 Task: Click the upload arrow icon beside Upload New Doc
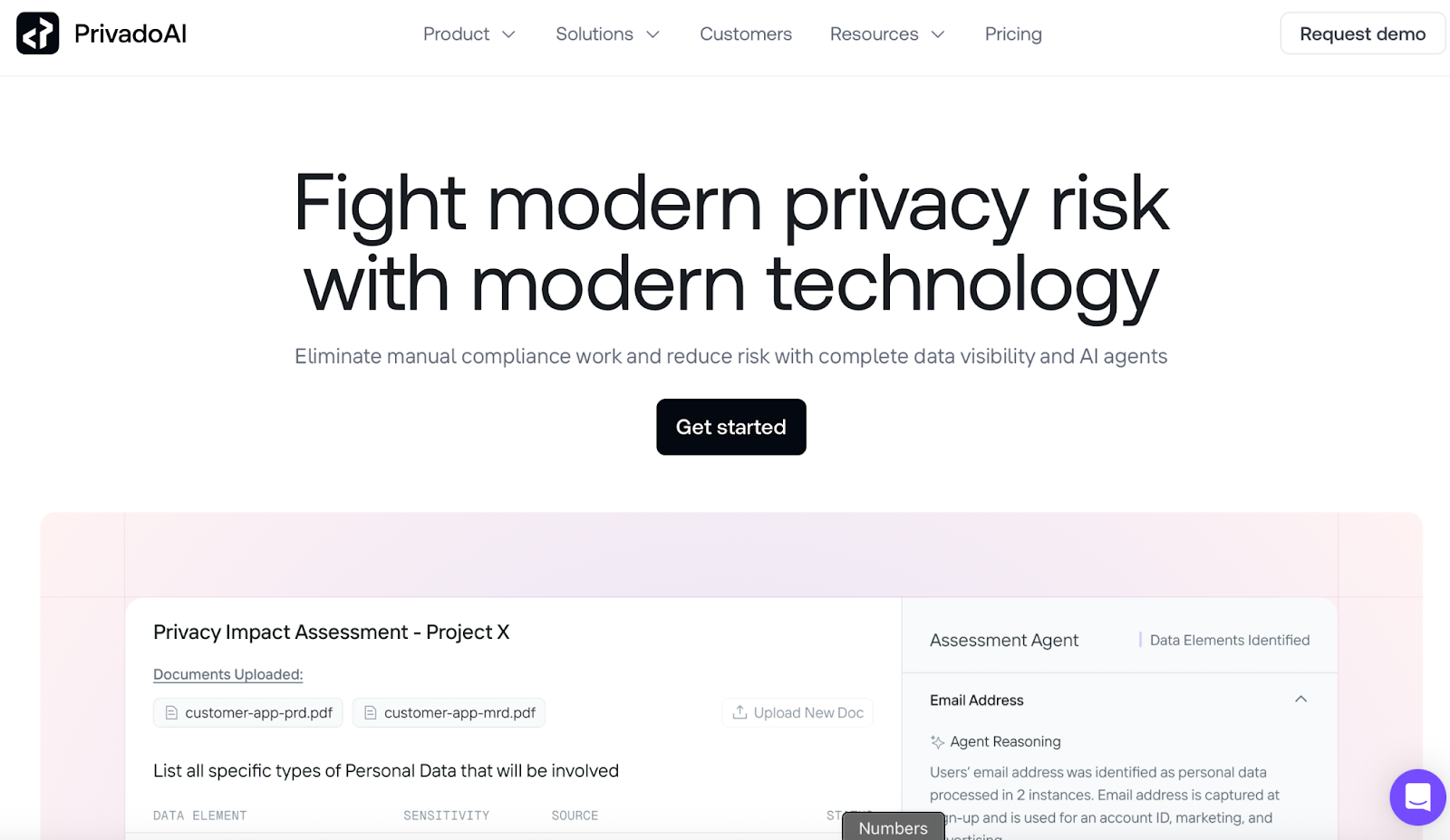tap(739, 712)
